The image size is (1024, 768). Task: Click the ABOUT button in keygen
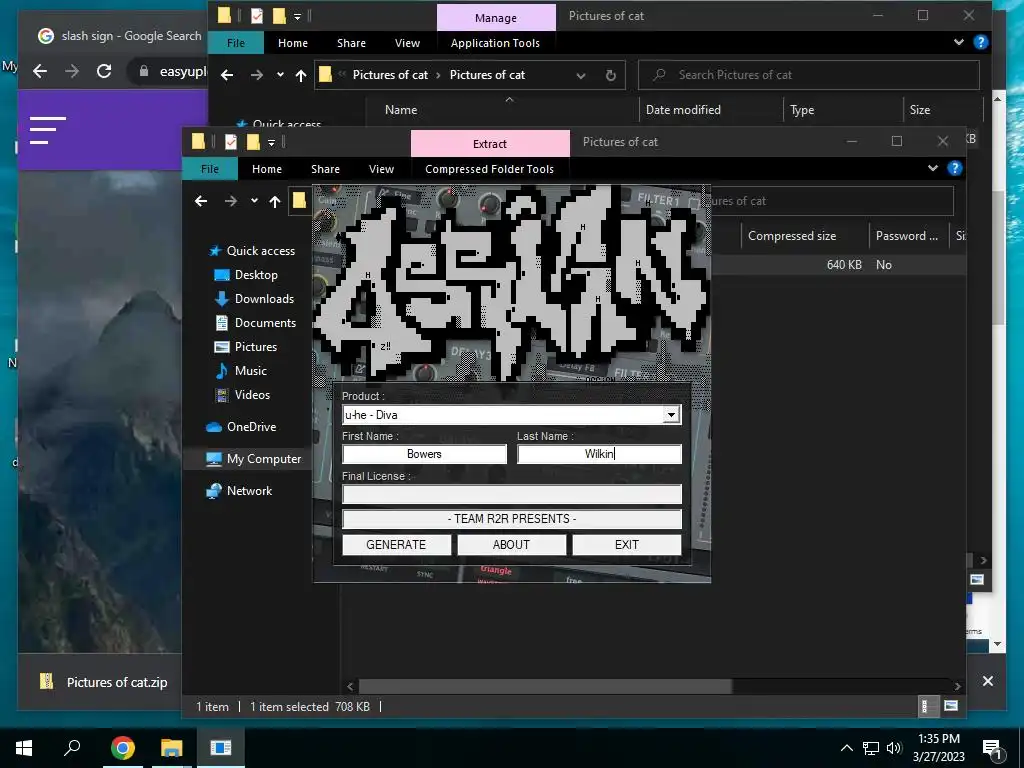coord(511,545)
